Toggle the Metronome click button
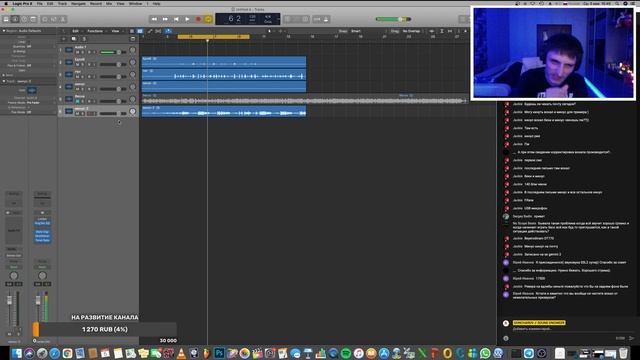Screen dimensions: 640x360 pyautogui.click(x=326, y=19)
